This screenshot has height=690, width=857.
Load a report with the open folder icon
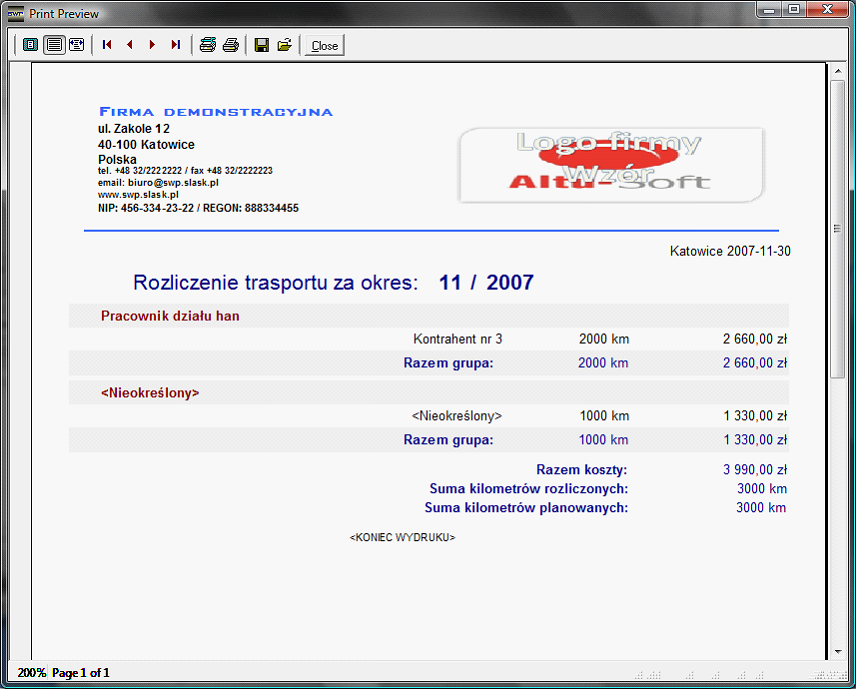tap(284, 45)
